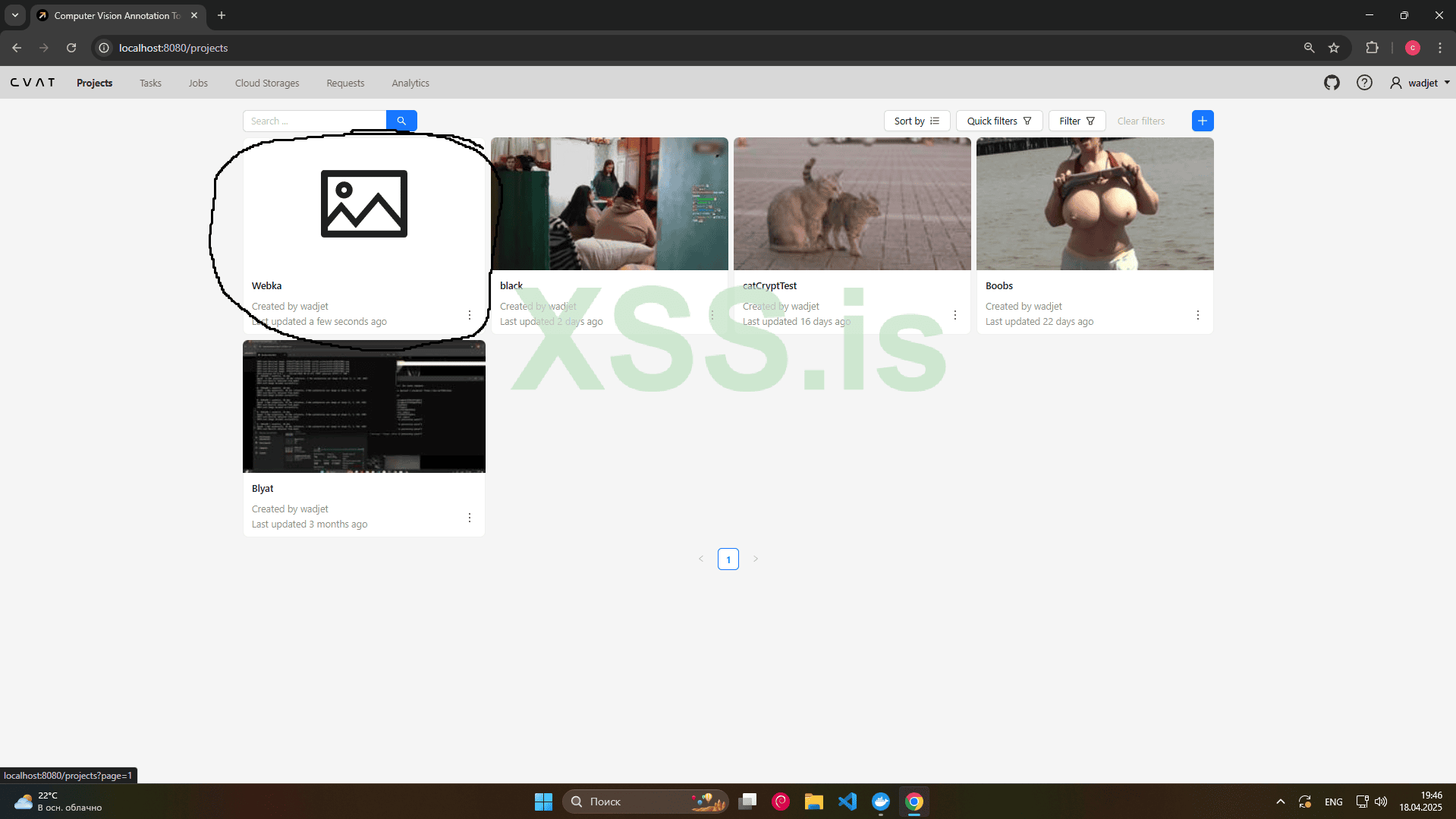
Task: Open the Chrome three-dot menu
Action: tap(1440, 48)
